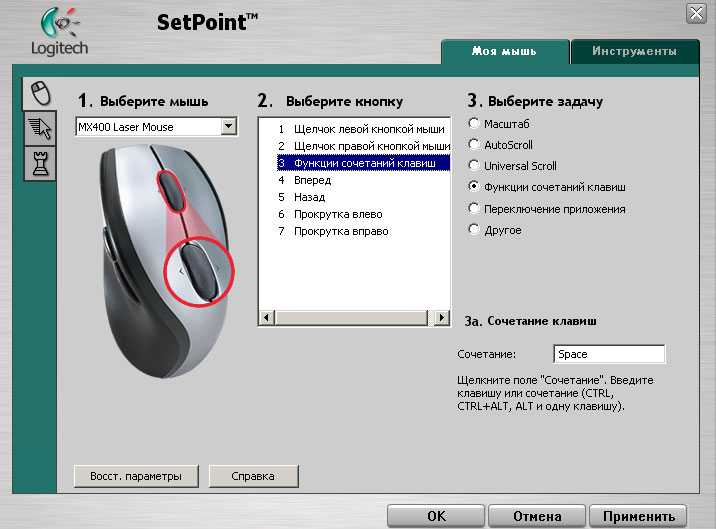716x529 pixels.
Task: Click the OK button
Action: point(436,516)
